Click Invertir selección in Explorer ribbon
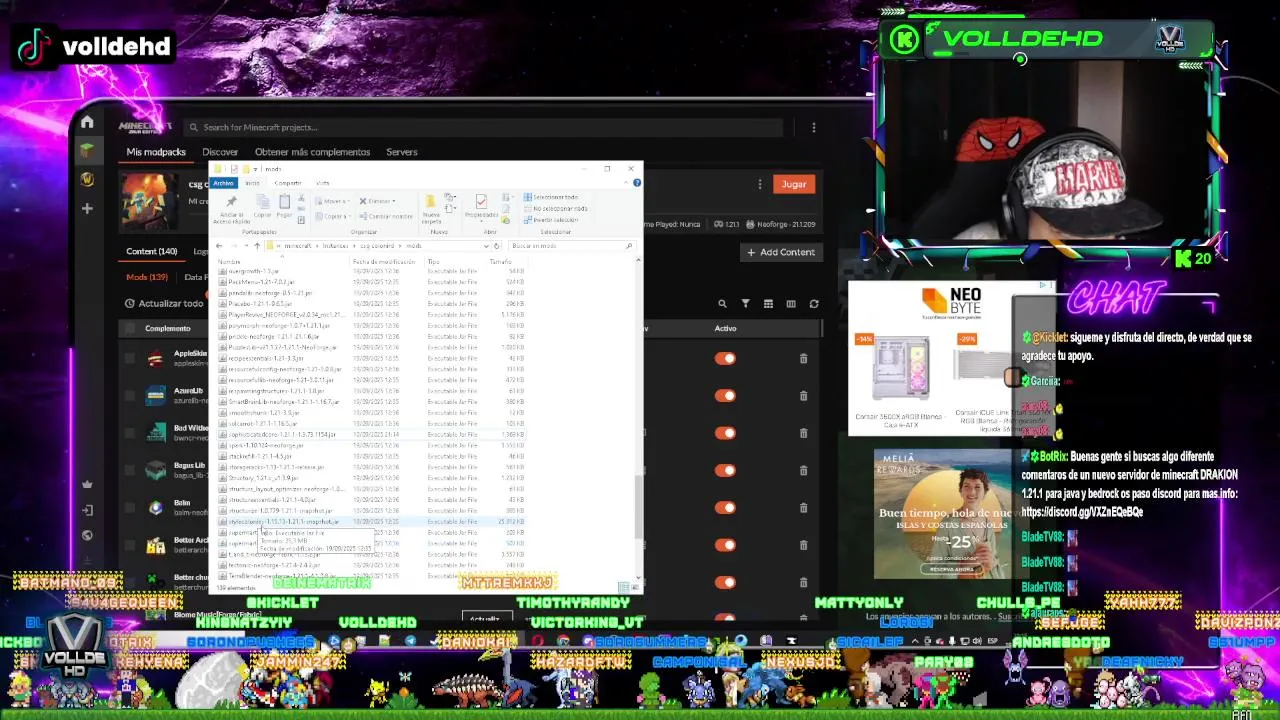 tap(552, 220)
